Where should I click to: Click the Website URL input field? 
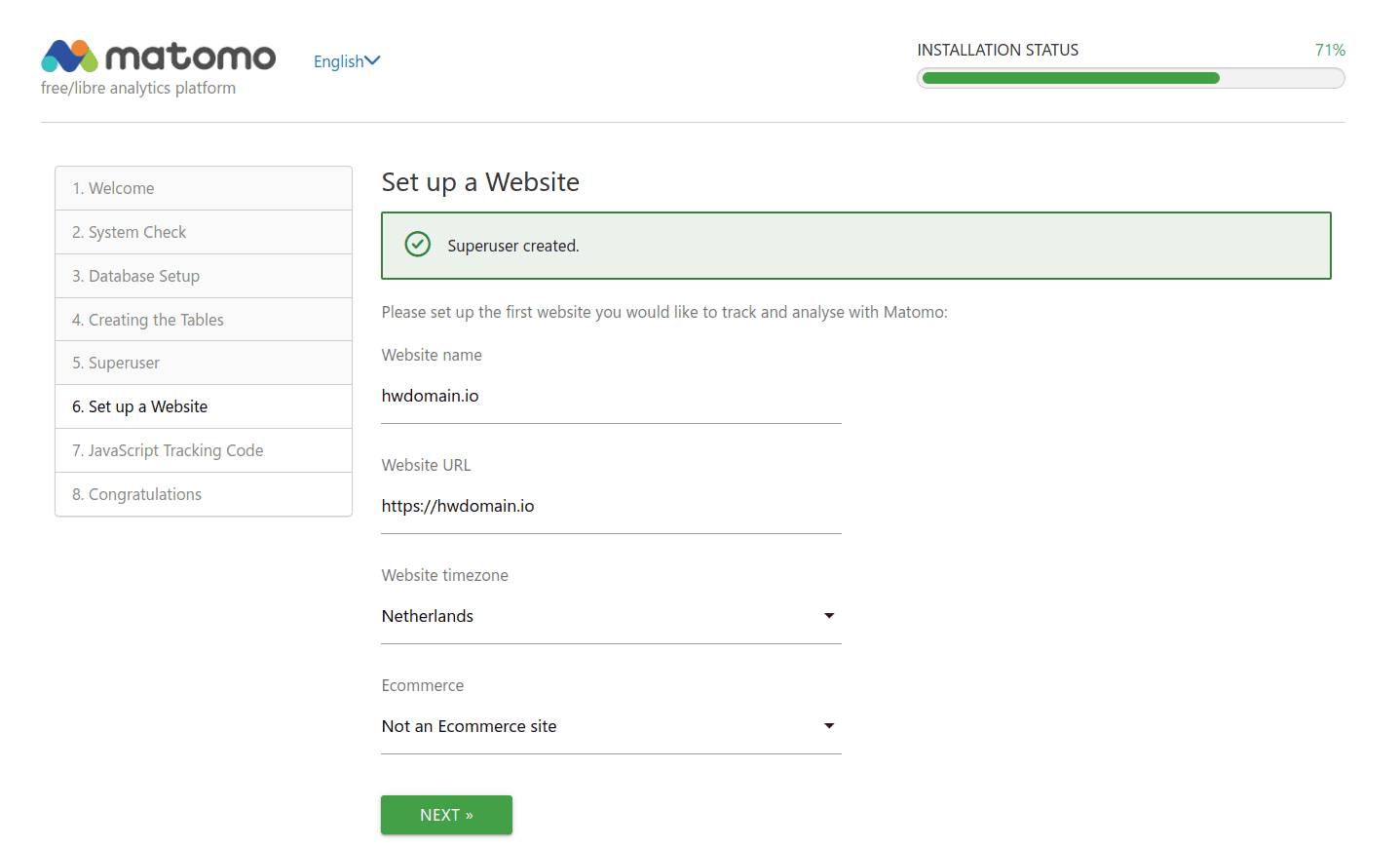611,507
